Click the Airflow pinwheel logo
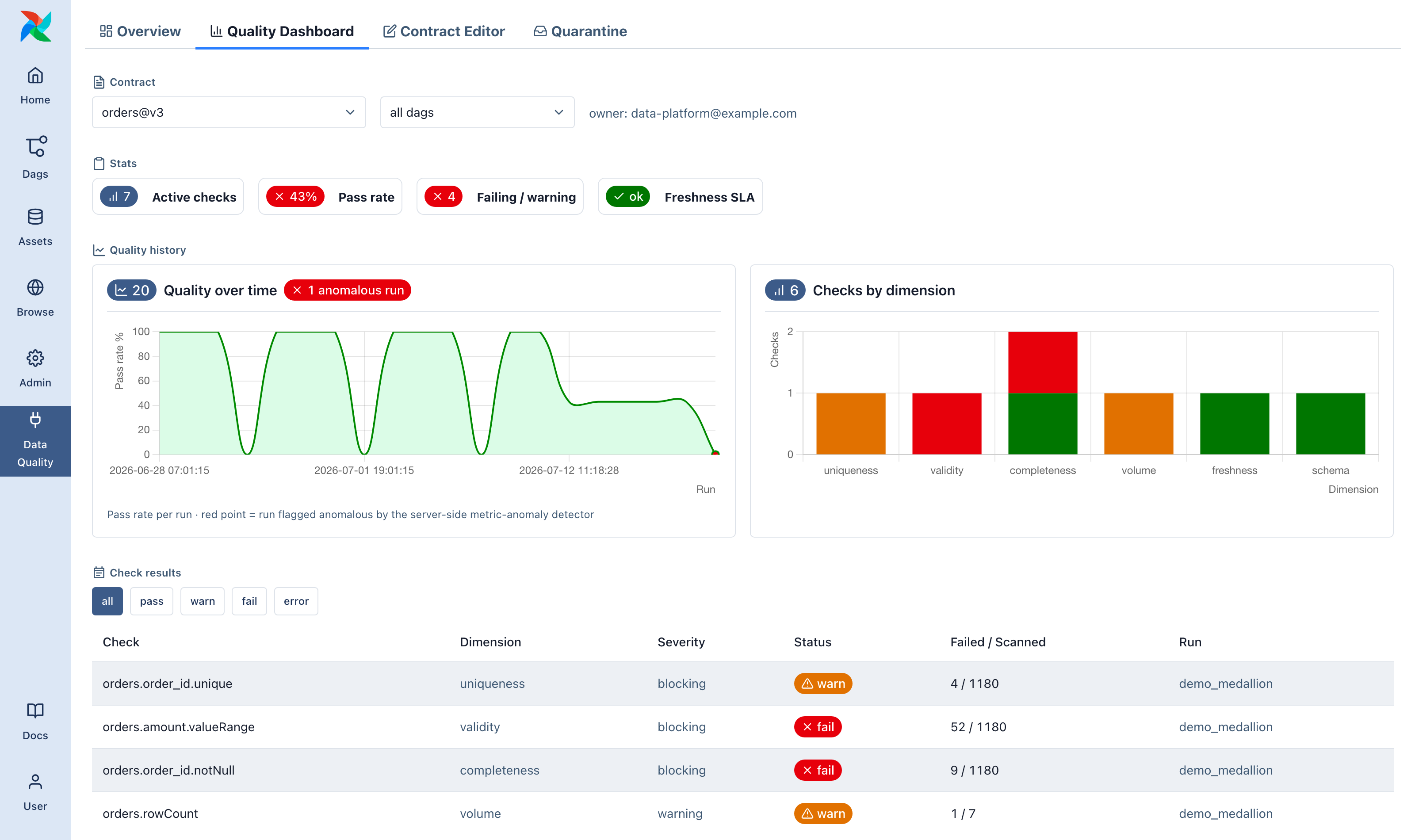Screen dimensions: 1415x840 (36, 26)
